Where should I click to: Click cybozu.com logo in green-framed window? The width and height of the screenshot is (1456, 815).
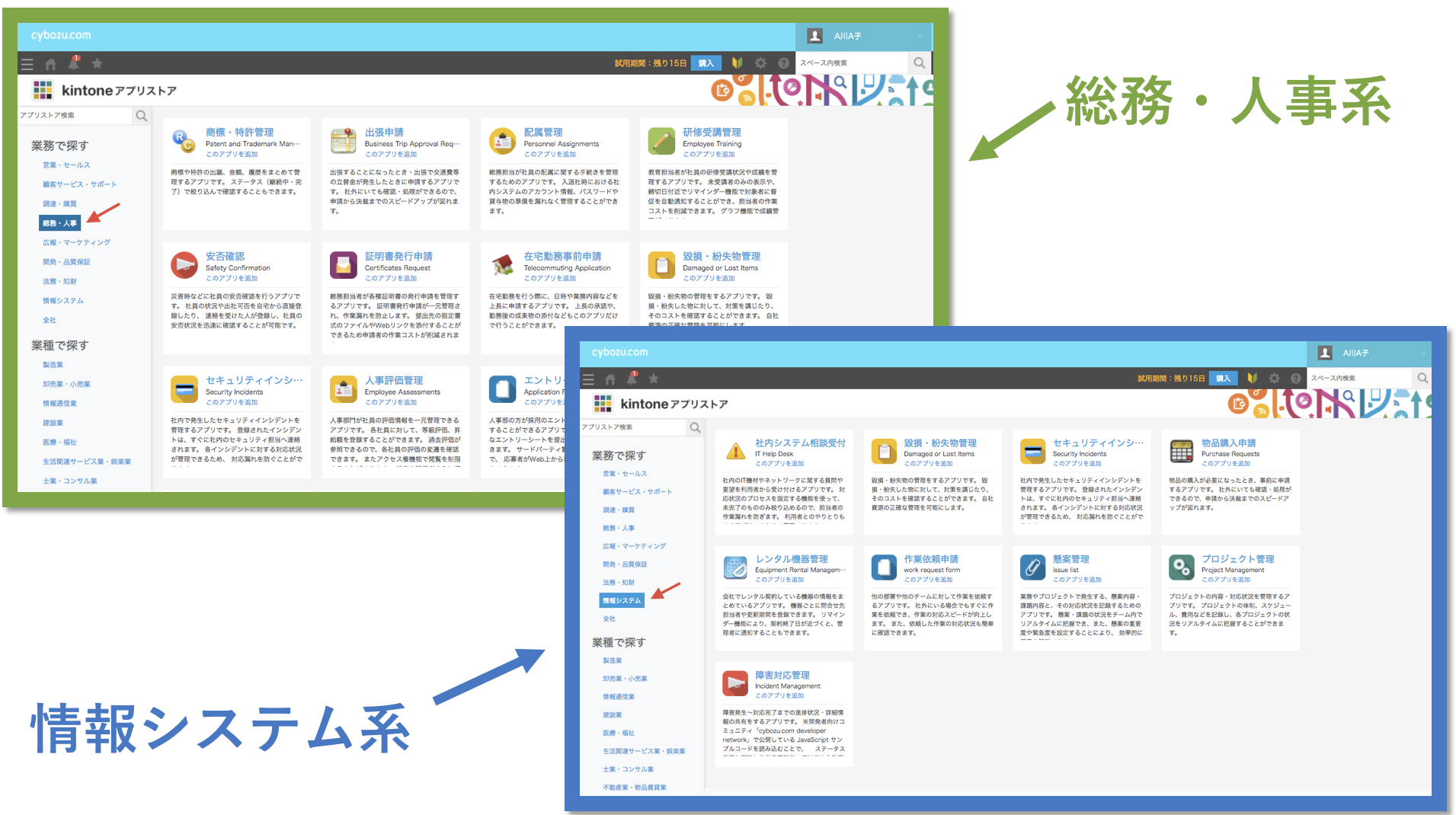[x=61, y=36]
